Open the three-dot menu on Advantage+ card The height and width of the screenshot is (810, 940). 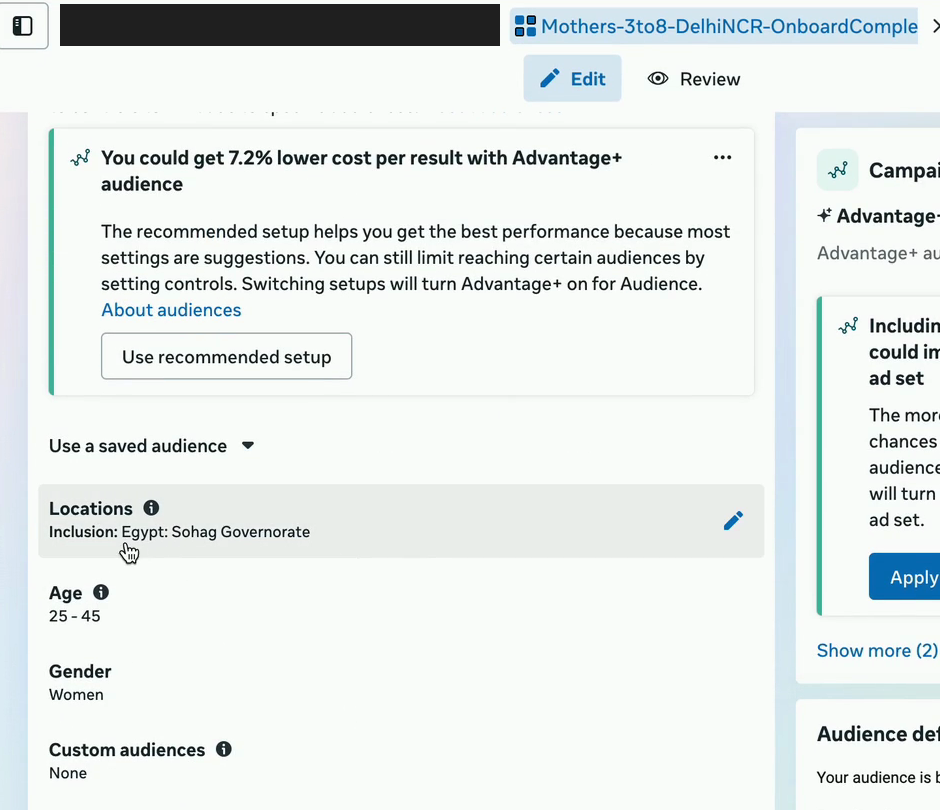[722, 158]
